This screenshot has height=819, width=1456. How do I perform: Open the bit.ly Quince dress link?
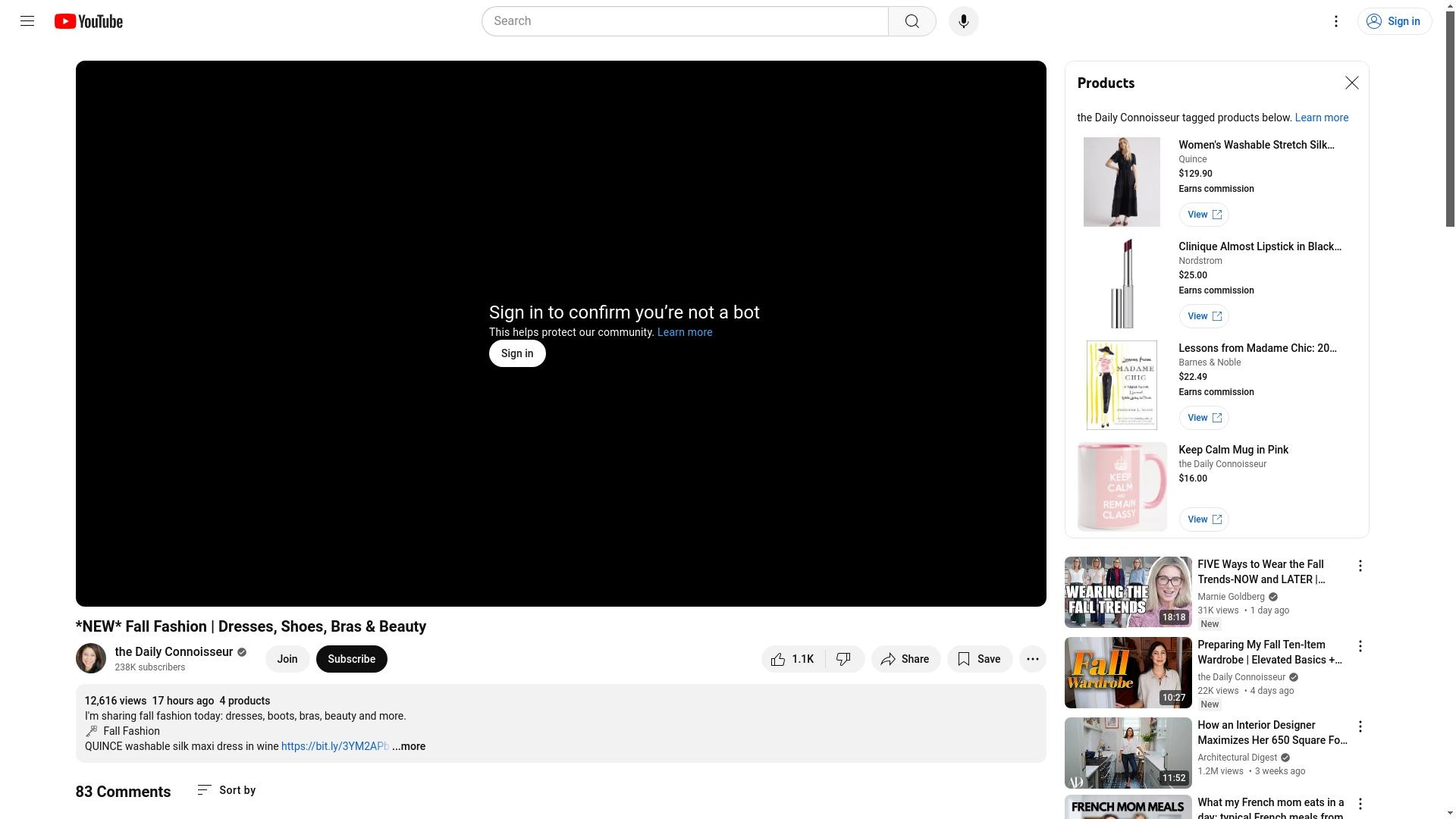334,746
